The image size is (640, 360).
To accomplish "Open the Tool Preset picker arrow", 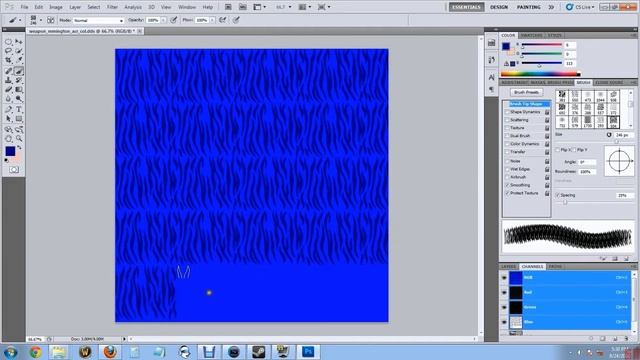I will 20,20.
